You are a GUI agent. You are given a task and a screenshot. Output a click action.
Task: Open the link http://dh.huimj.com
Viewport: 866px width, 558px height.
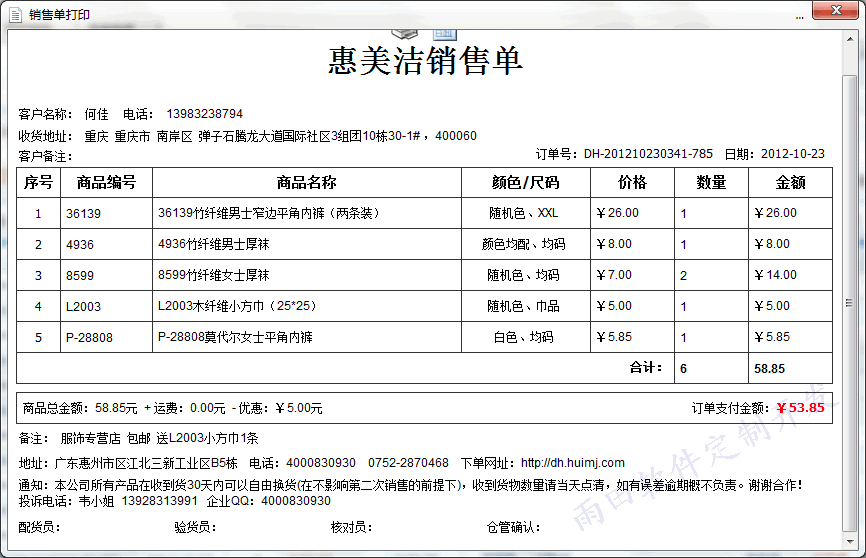coord(573,463)
